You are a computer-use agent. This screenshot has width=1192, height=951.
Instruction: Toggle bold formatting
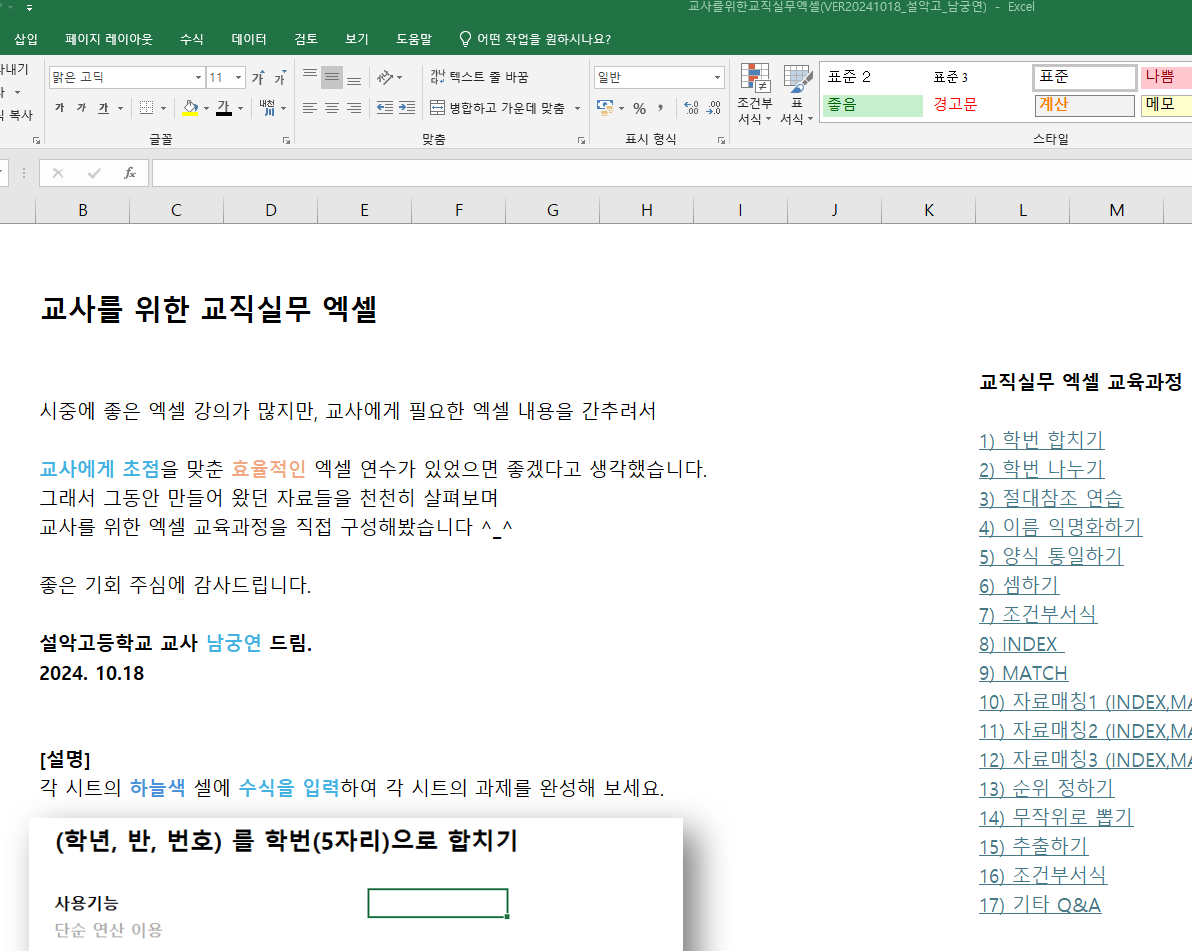59,108
